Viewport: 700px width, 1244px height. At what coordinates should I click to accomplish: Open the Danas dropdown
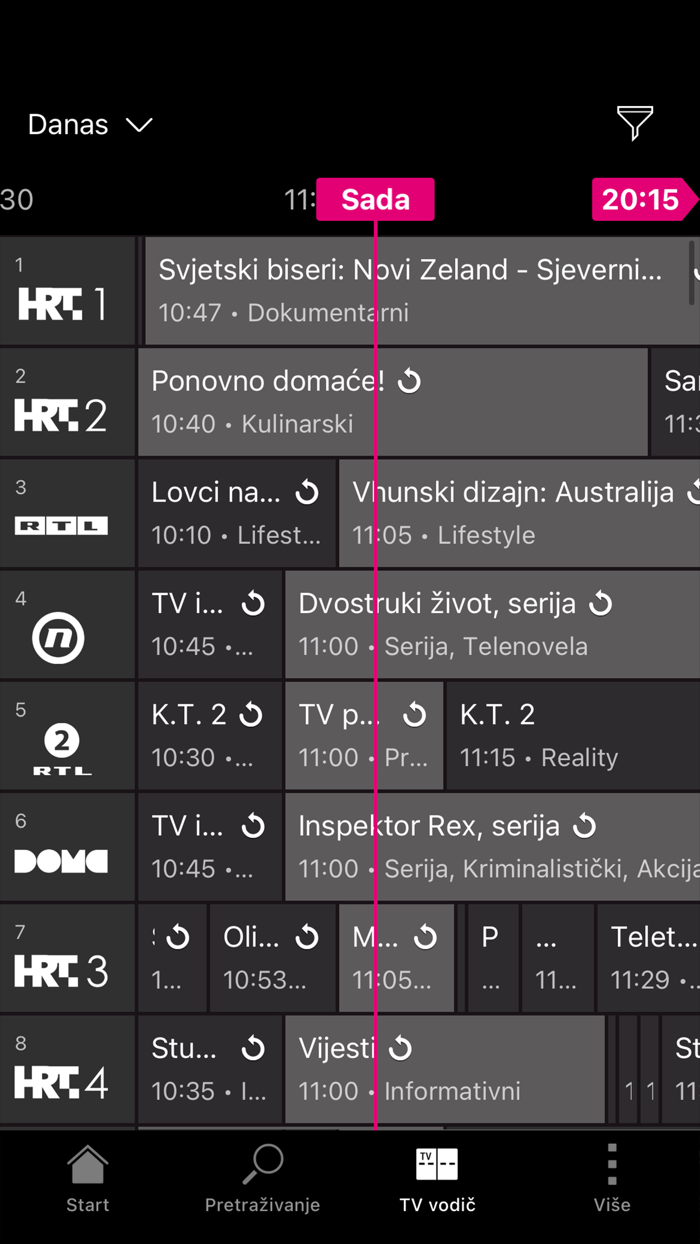88,124
